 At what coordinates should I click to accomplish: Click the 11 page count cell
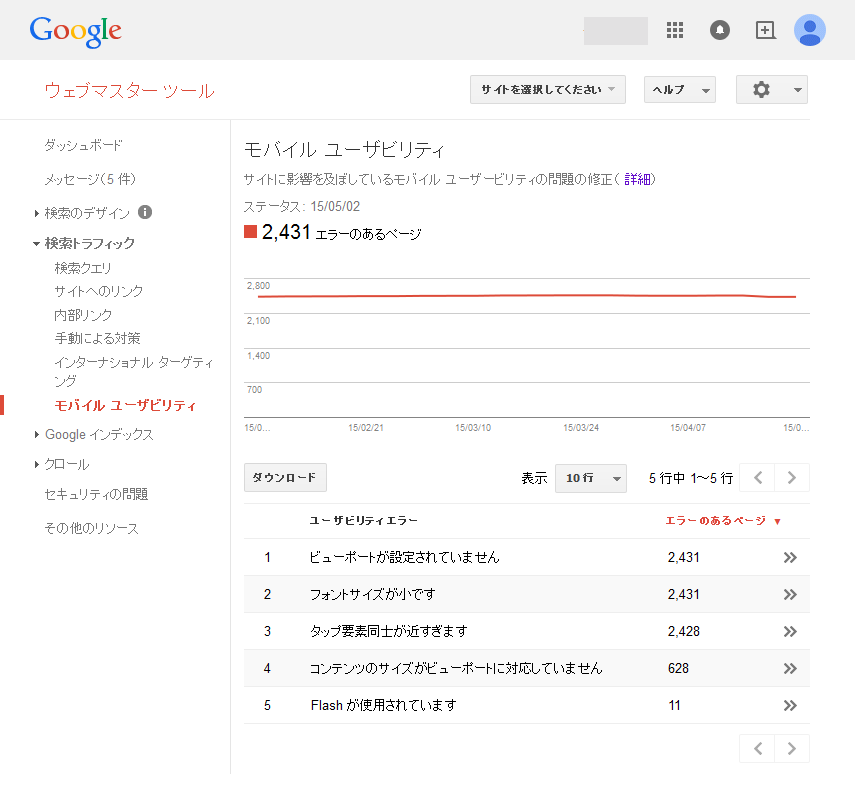click(675, 706)
